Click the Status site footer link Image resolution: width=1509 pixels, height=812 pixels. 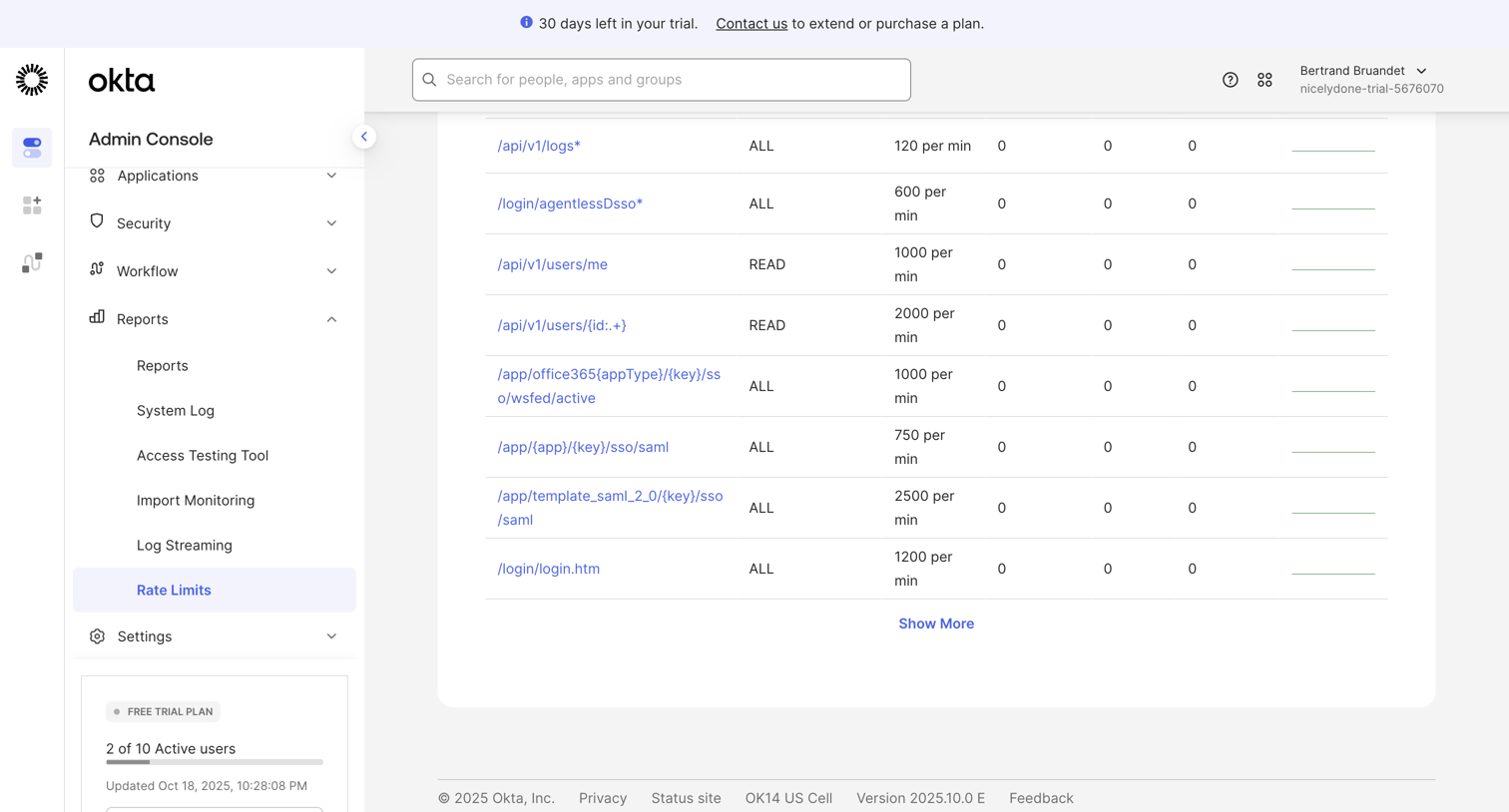[x=686, y=798]
